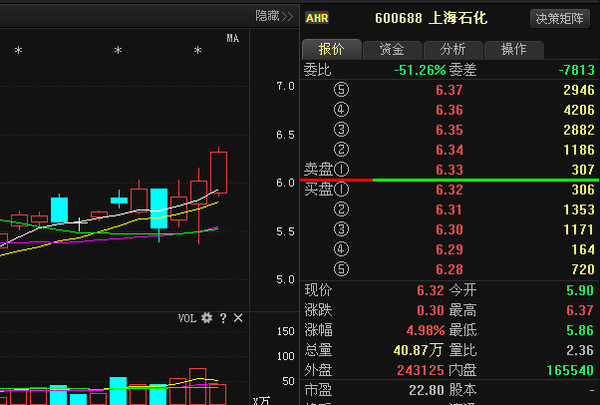
Task: Click sell 3 volume 2882
Action: [x=579, y=130]
